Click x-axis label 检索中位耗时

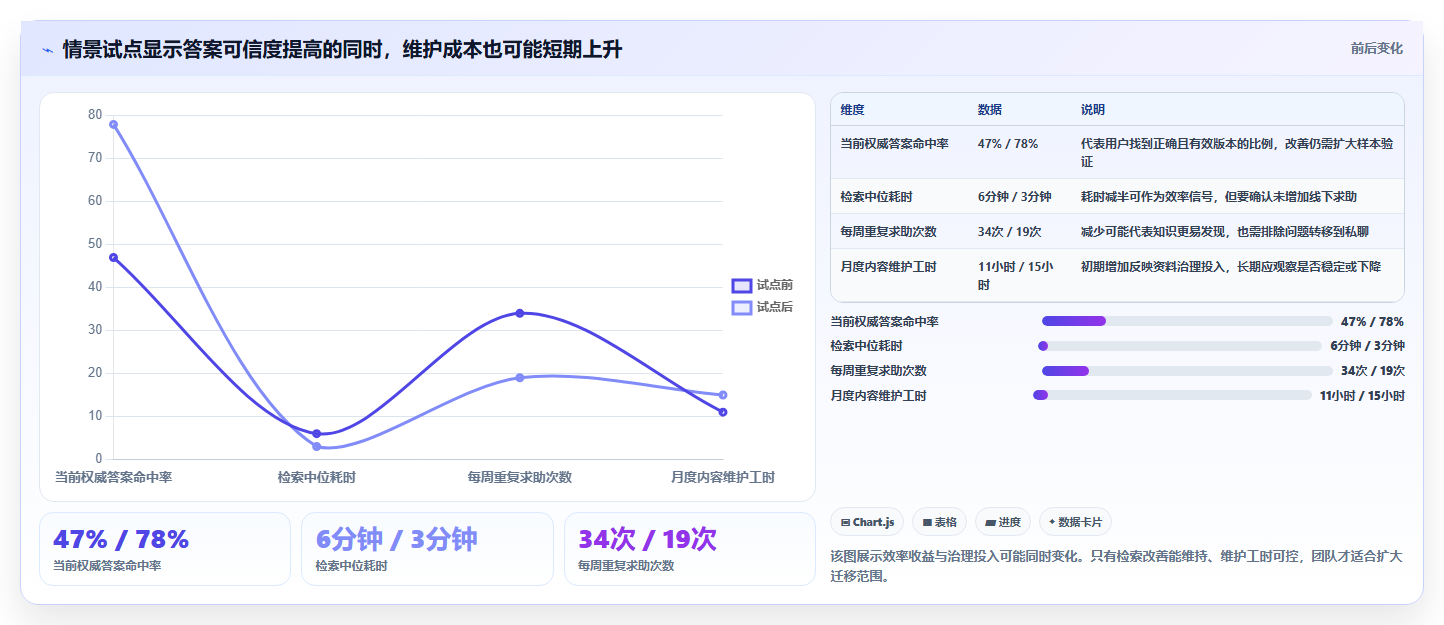click(x=316, y=477)
